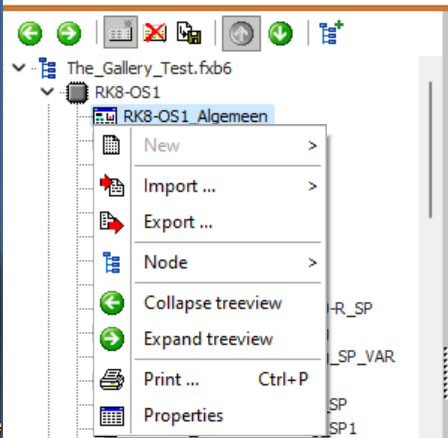This screenshot has width=448, height=438.
Task: Open the Import ... submenu
Action: [x=210, y=186]
